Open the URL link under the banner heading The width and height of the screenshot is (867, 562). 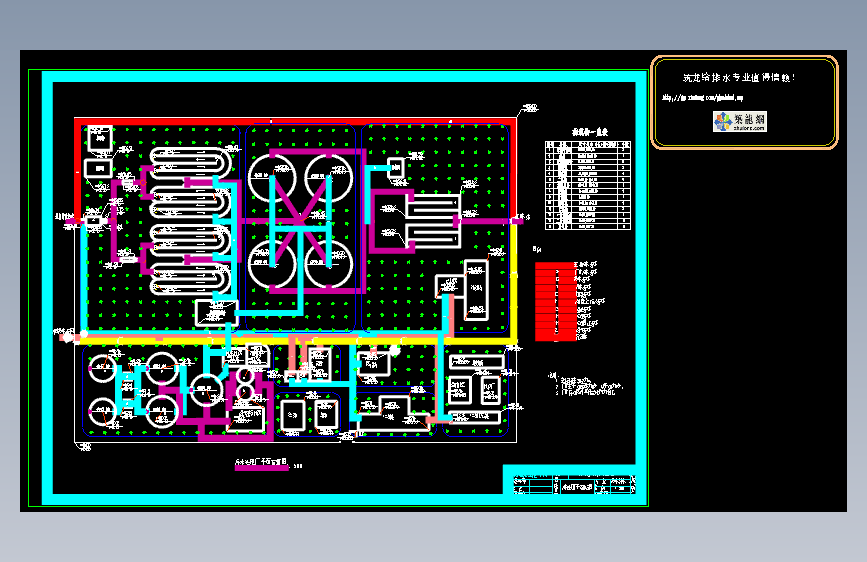click(x=703, y=98)
